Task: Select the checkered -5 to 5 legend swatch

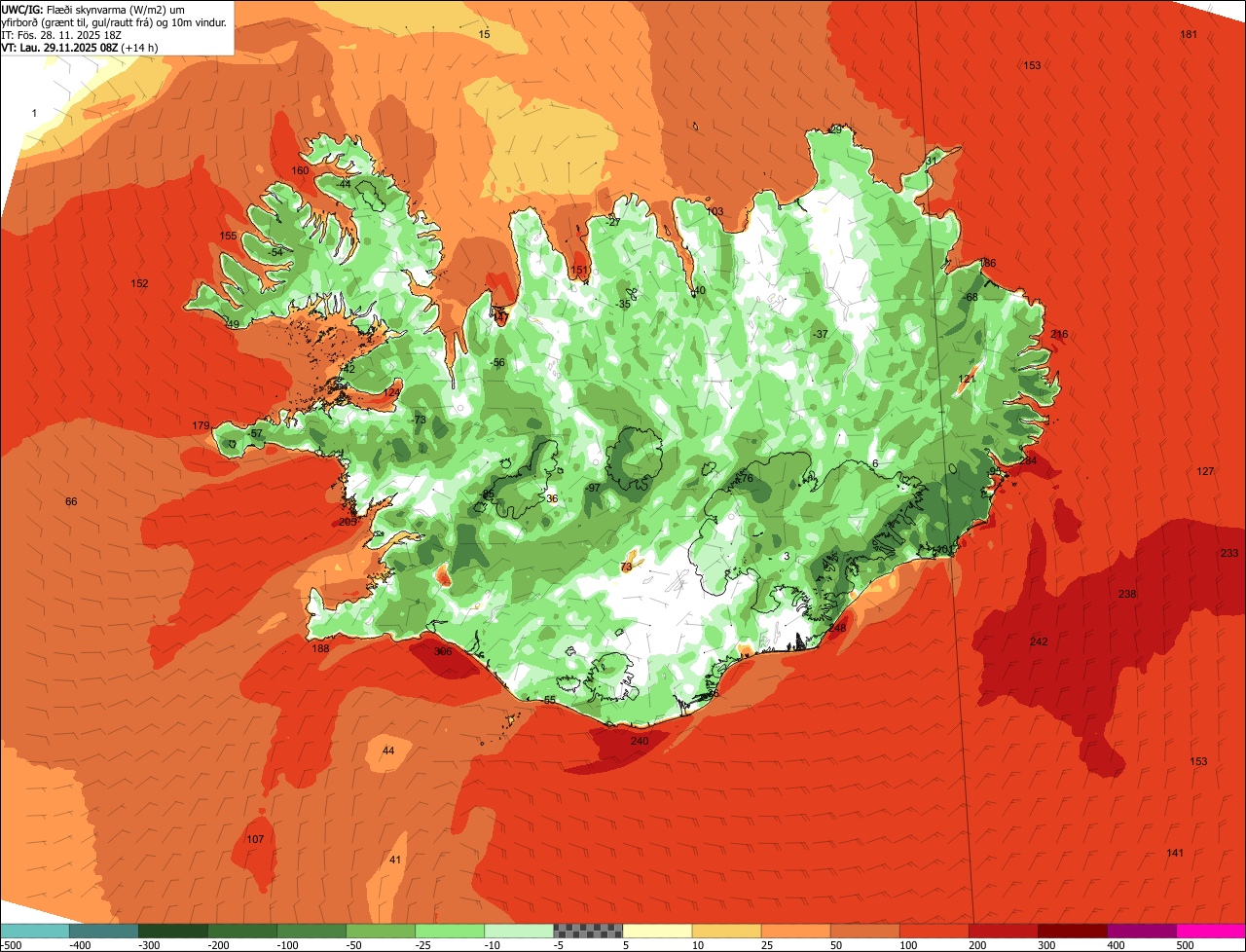Action: point(588,931)
